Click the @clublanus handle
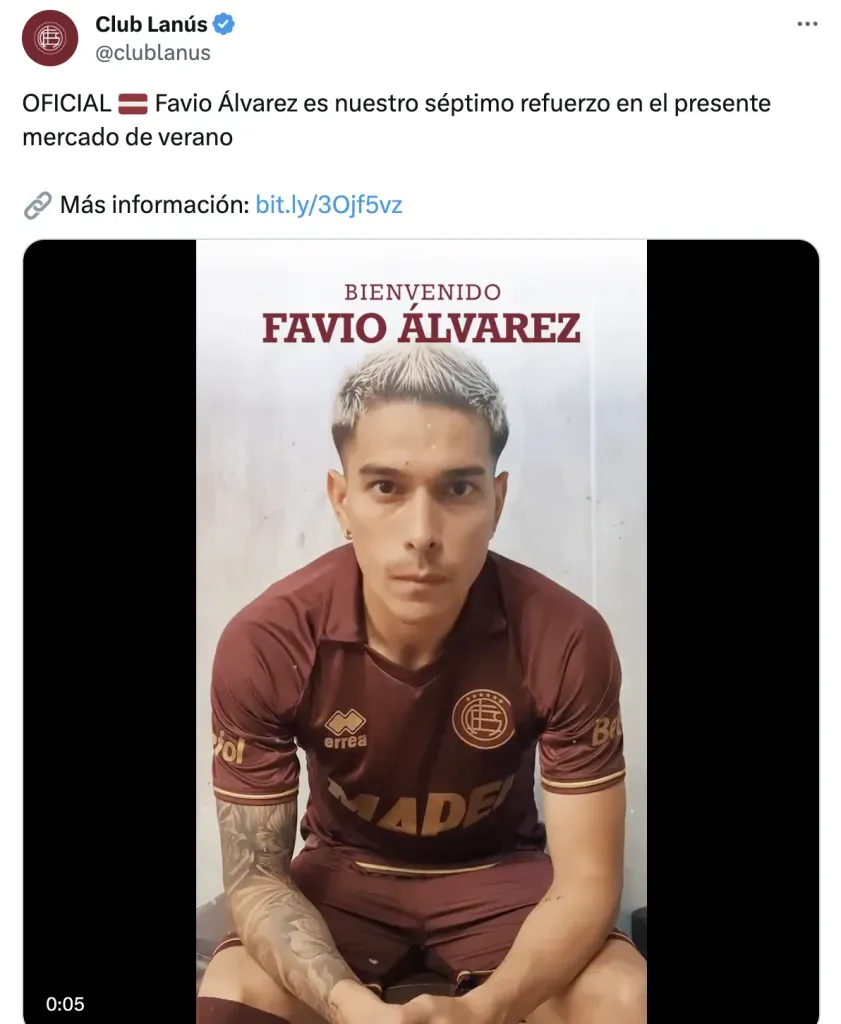This screenshot has height=1024, width=841. tap(153, 53)
